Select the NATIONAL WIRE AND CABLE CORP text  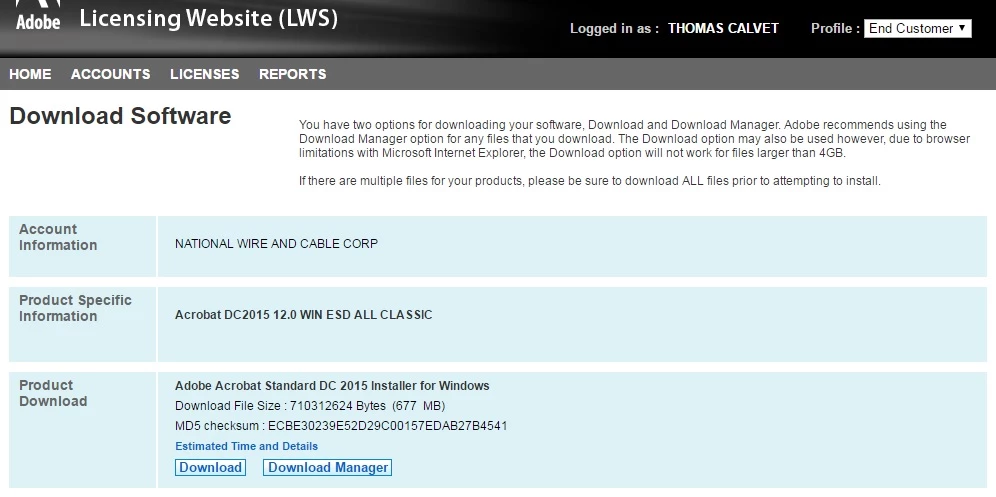[x=276, y=243]
